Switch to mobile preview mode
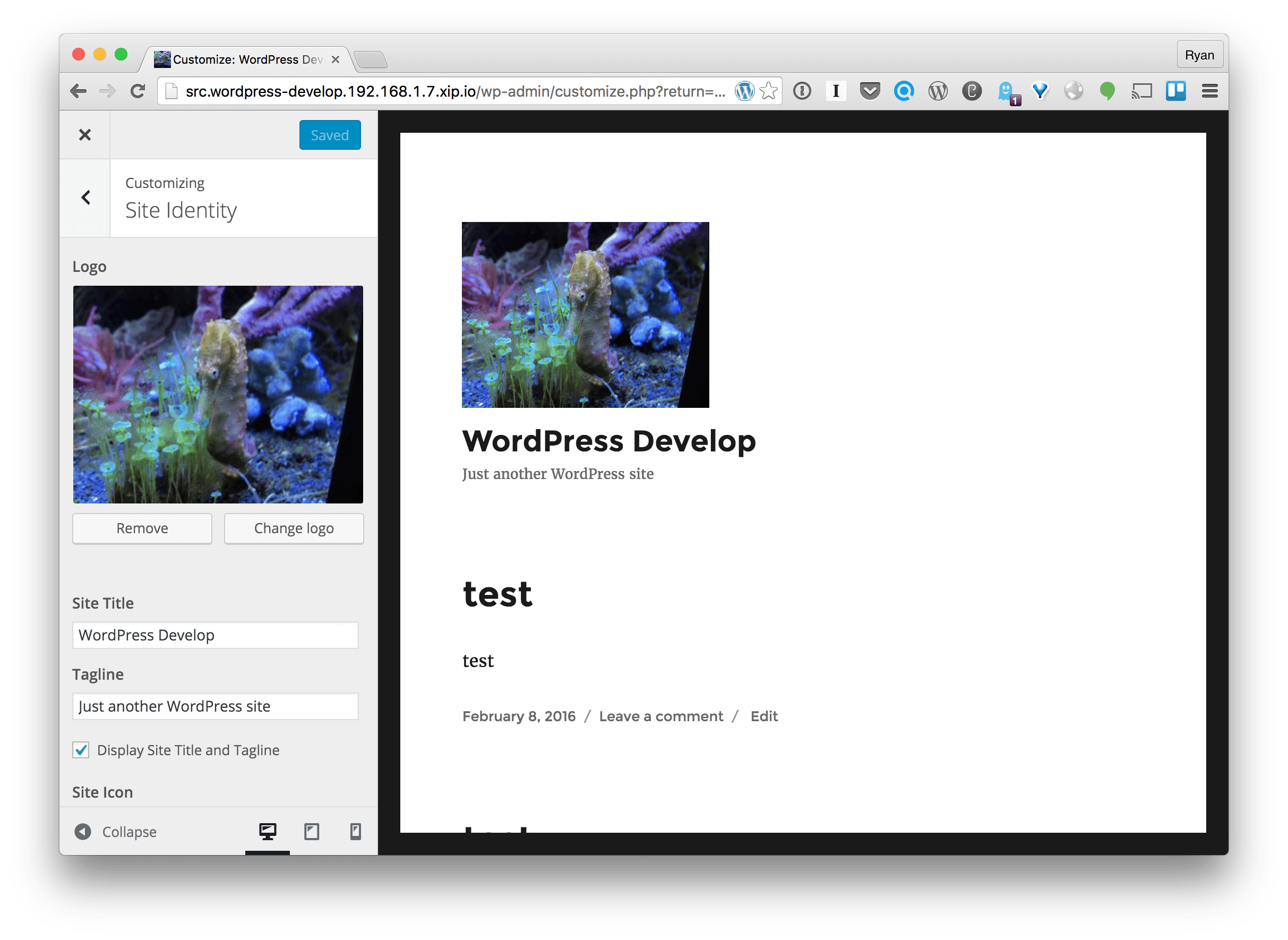This screenshot has height=940, width=1288. pyautogui.click(x=355, y=831)
